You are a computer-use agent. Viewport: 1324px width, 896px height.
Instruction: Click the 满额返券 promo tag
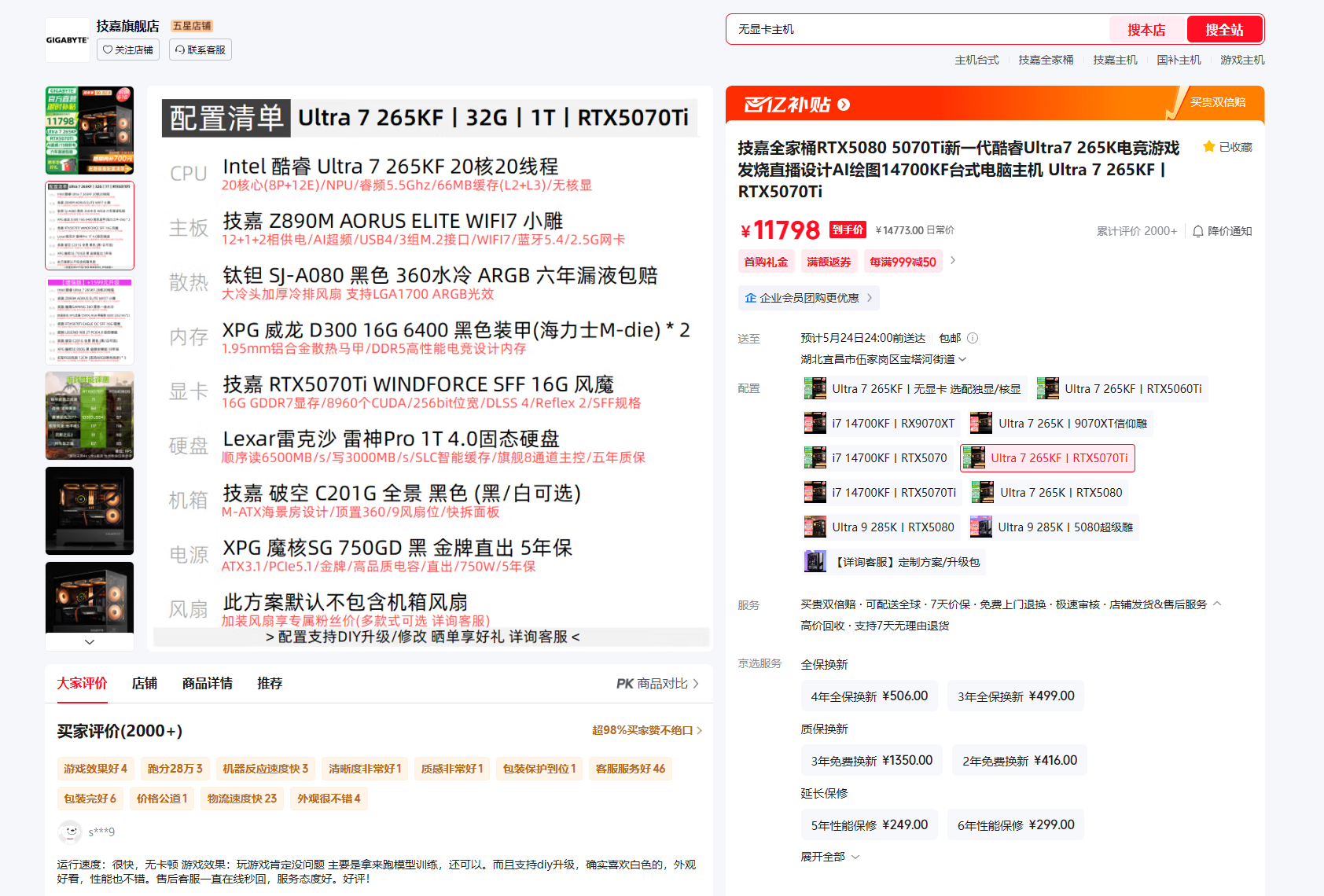coord(829,262)
